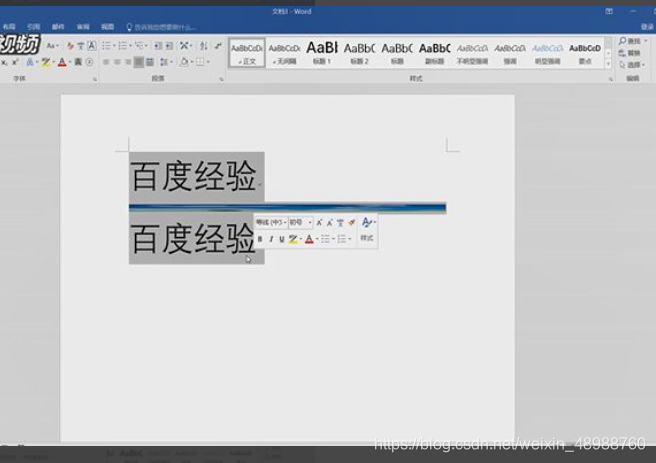
Task: Toggle Superscript formatting in the ribbon
Action: pos(15,62)
